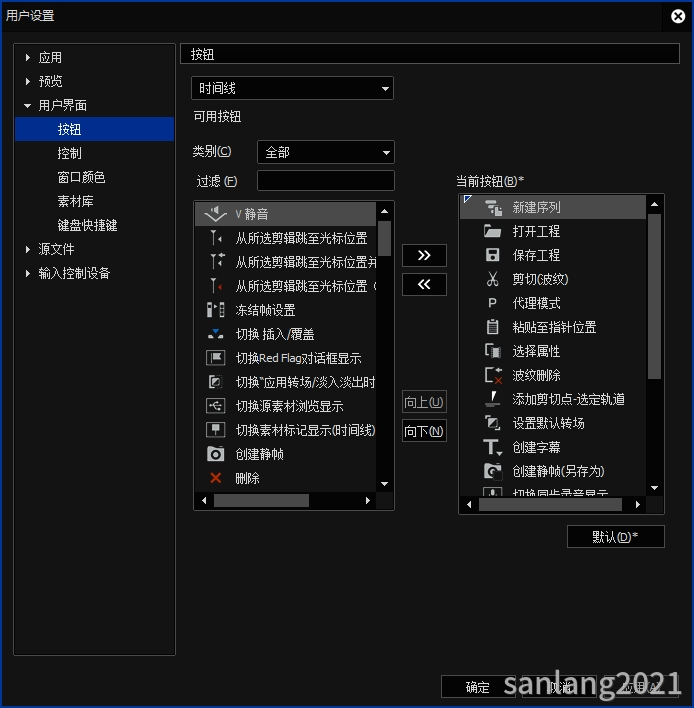Viewport: 694px width, 708px height.
Task: Click the 切换 插入/覆盖 icon
Action: [215, 334]
